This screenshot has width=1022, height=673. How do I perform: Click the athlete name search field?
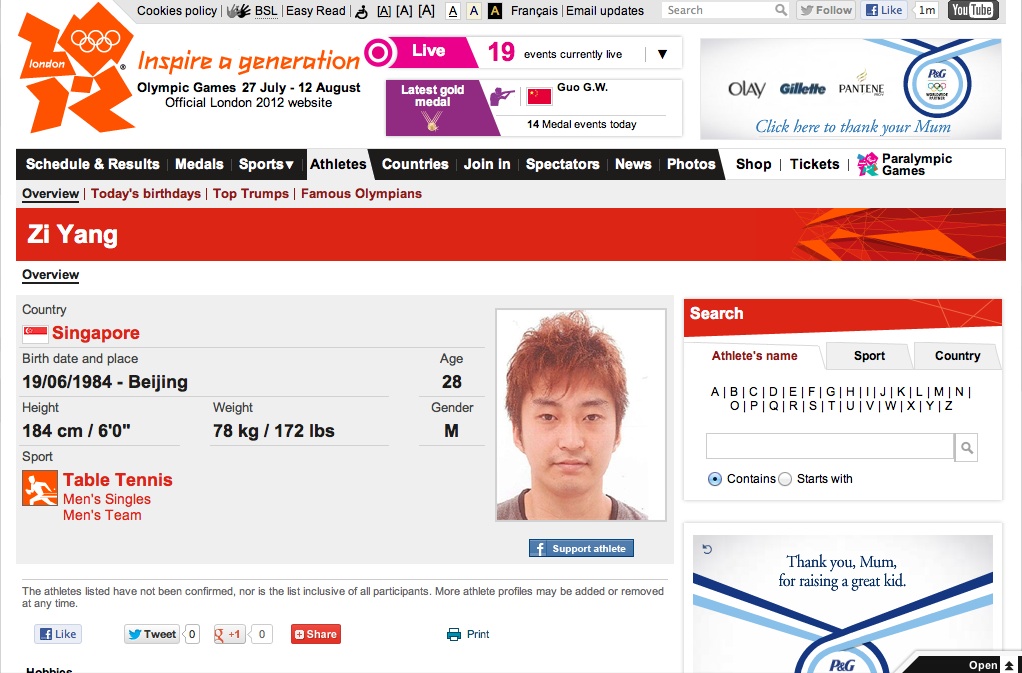[x=829, y=446]
